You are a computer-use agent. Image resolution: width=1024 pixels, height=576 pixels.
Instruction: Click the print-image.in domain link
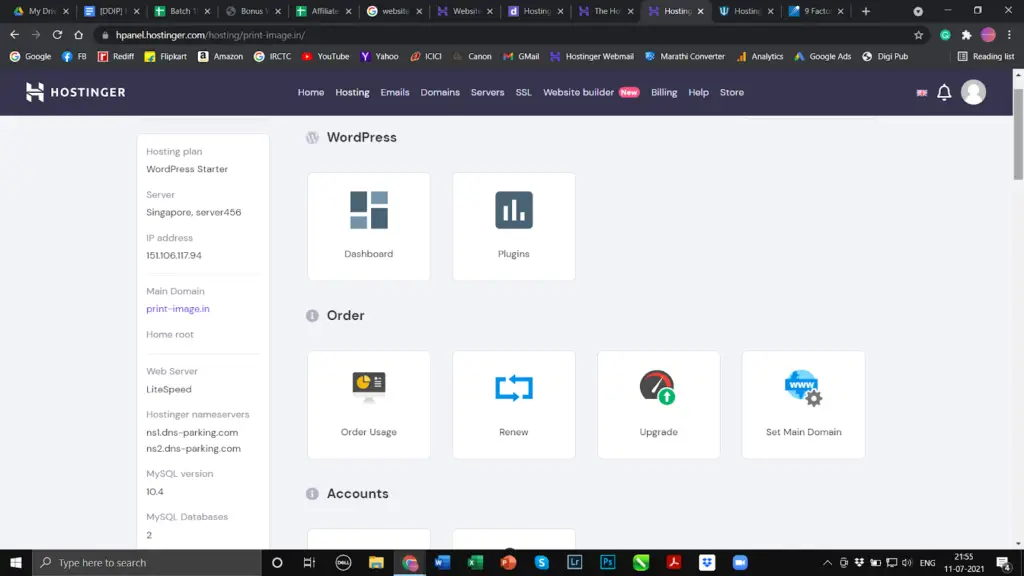click(178, 309)
